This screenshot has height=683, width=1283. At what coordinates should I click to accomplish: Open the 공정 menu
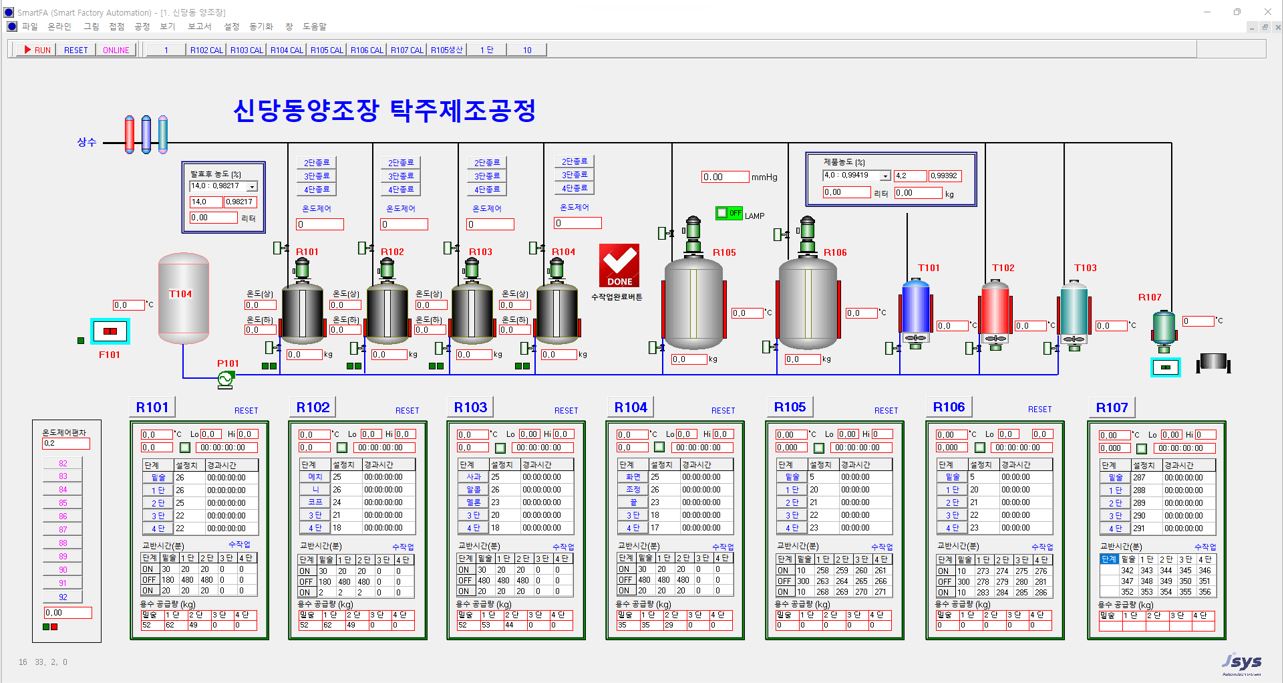click(x=142, y=27)
